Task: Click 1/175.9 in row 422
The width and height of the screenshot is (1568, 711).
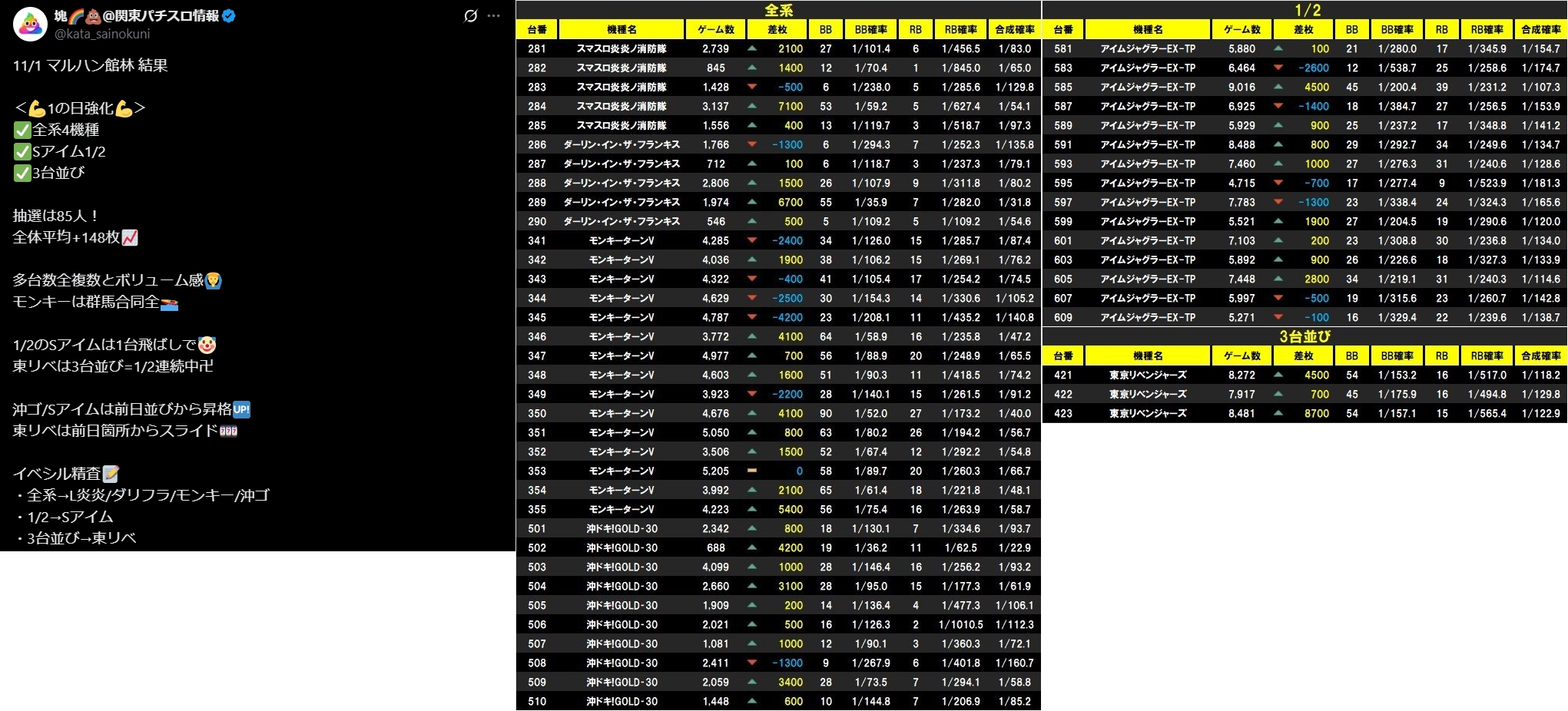Action: (1397, 394)
